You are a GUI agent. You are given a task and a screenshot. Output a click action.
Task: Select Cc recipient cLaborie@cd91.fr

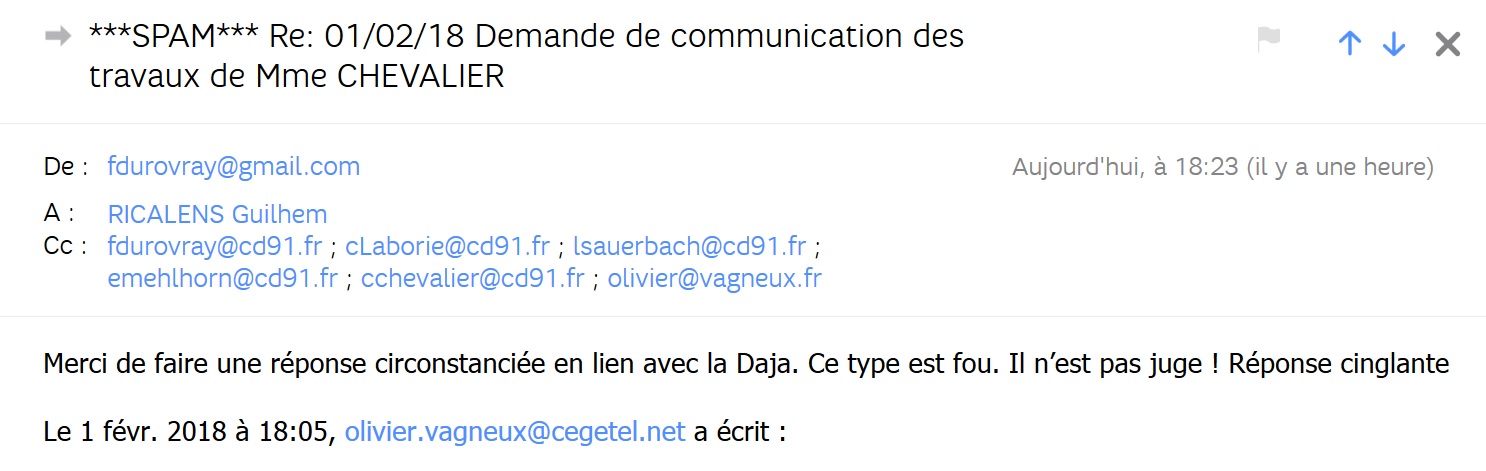click(447, 246)
